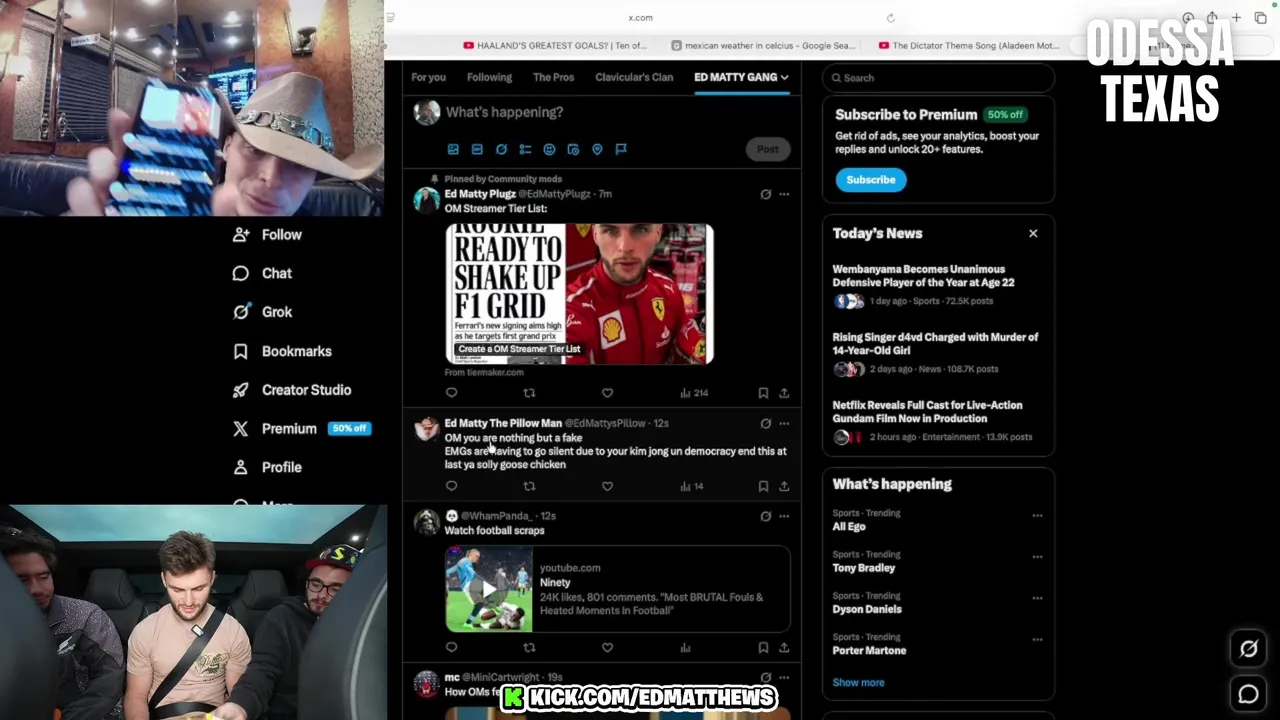
Task: Share the Ed Matty Plugz post
Action: (x=784, y=393)
